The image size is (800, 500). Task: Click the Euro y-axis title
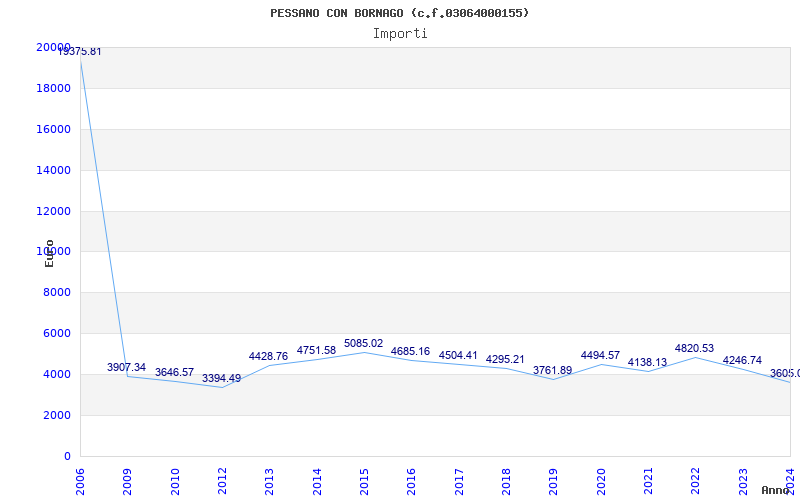point(49,253)
